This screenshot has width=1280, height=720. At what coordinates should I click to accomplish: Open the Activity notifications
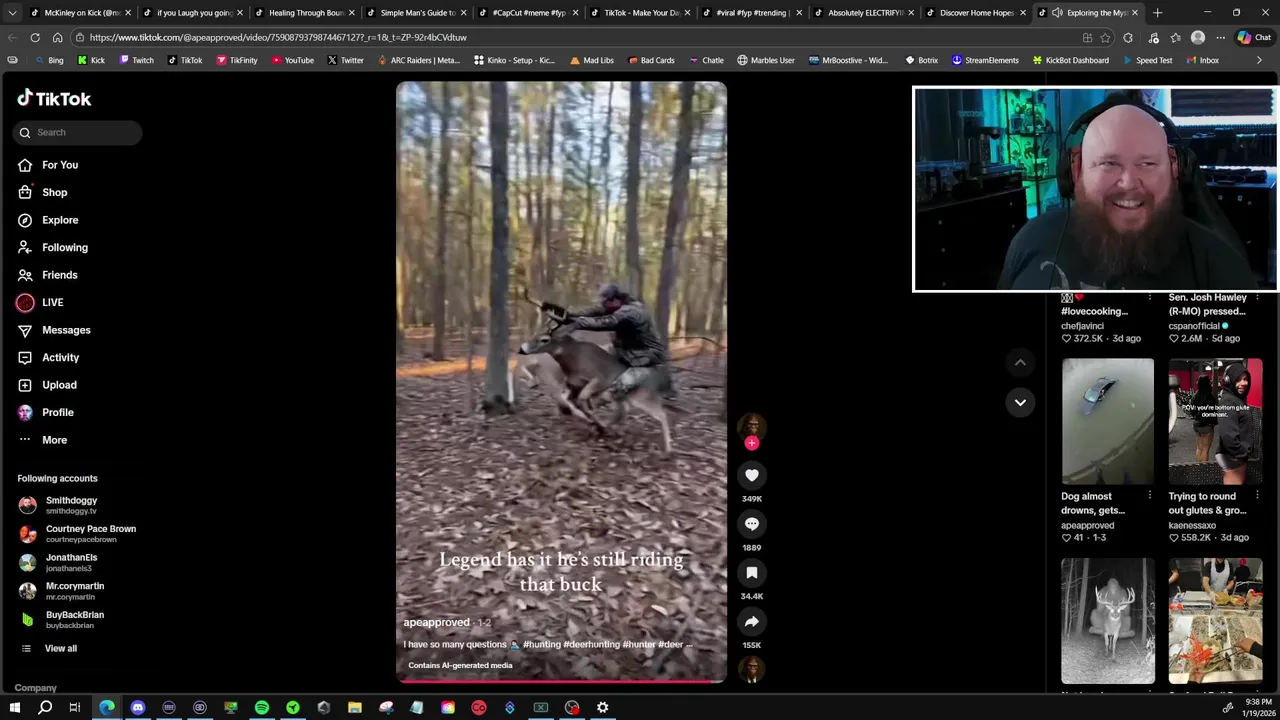pyautogui.click(x=48, y=357)
